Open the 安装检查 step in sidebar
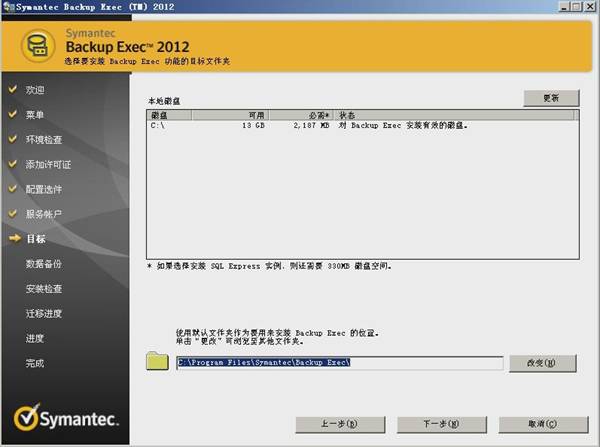The width and height of the screenshot is (600, 447). [44, 289]
